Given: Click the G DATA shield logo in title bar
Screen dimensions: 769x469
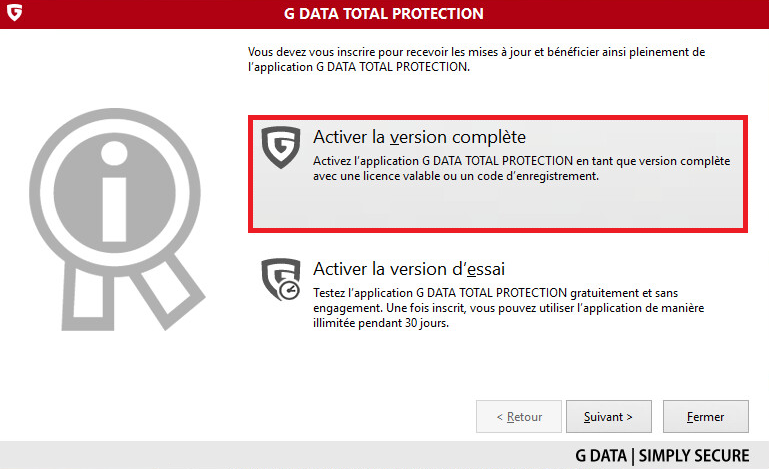Looking at the screenshot, I should [x=15, y=12].
